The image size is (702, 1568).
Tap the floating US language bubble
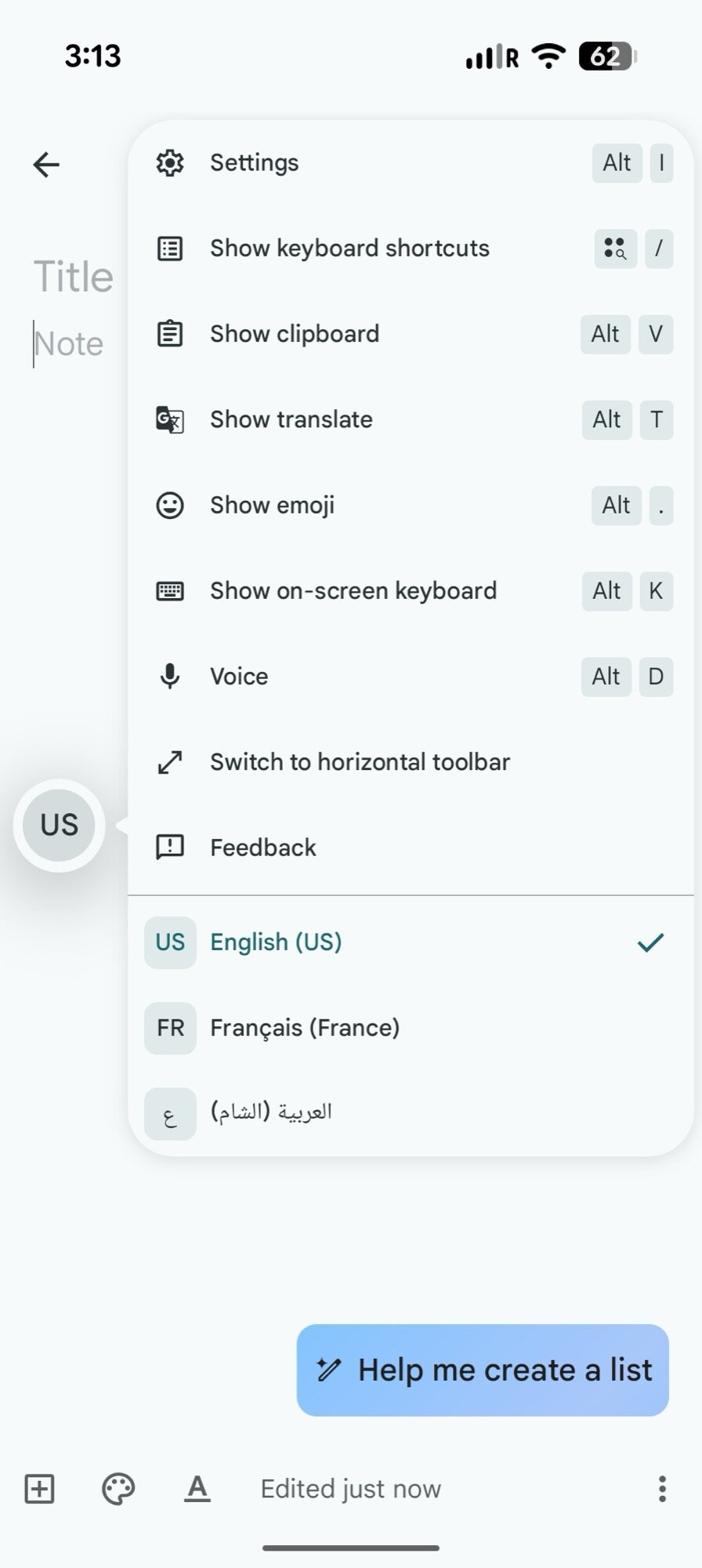[x=60, y=825]
